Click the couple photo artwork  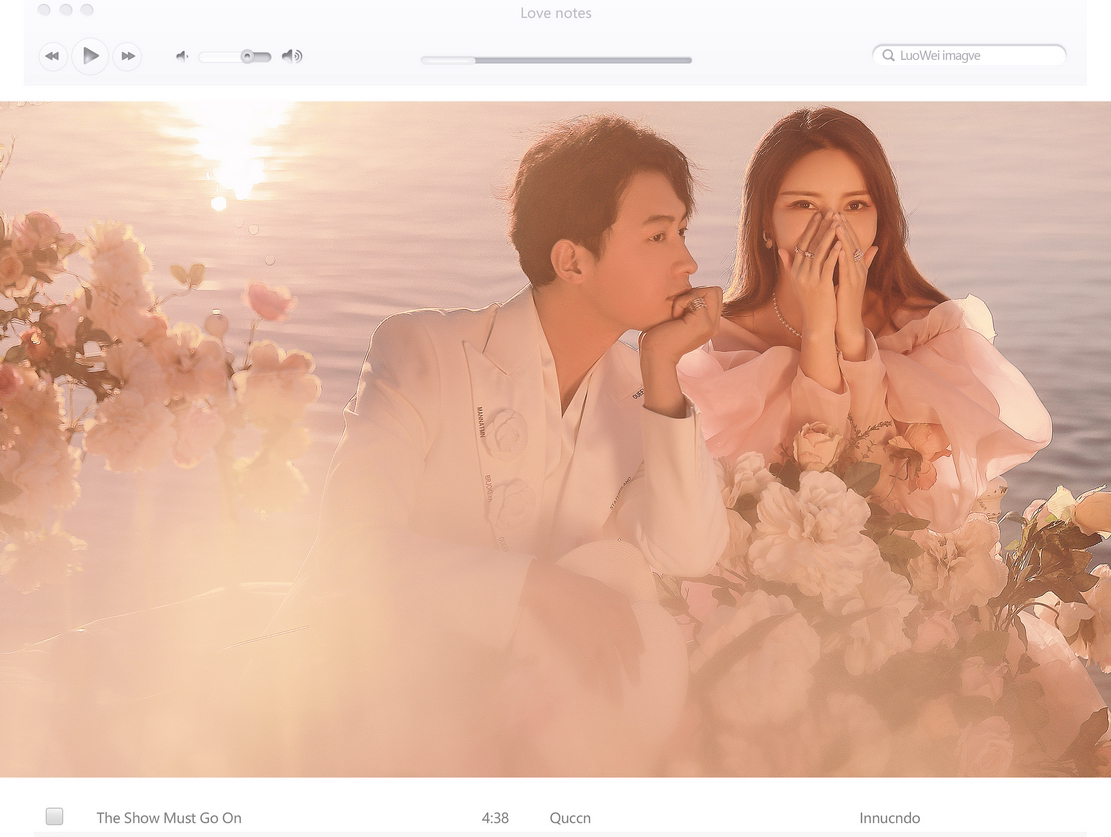coord(556,439)
